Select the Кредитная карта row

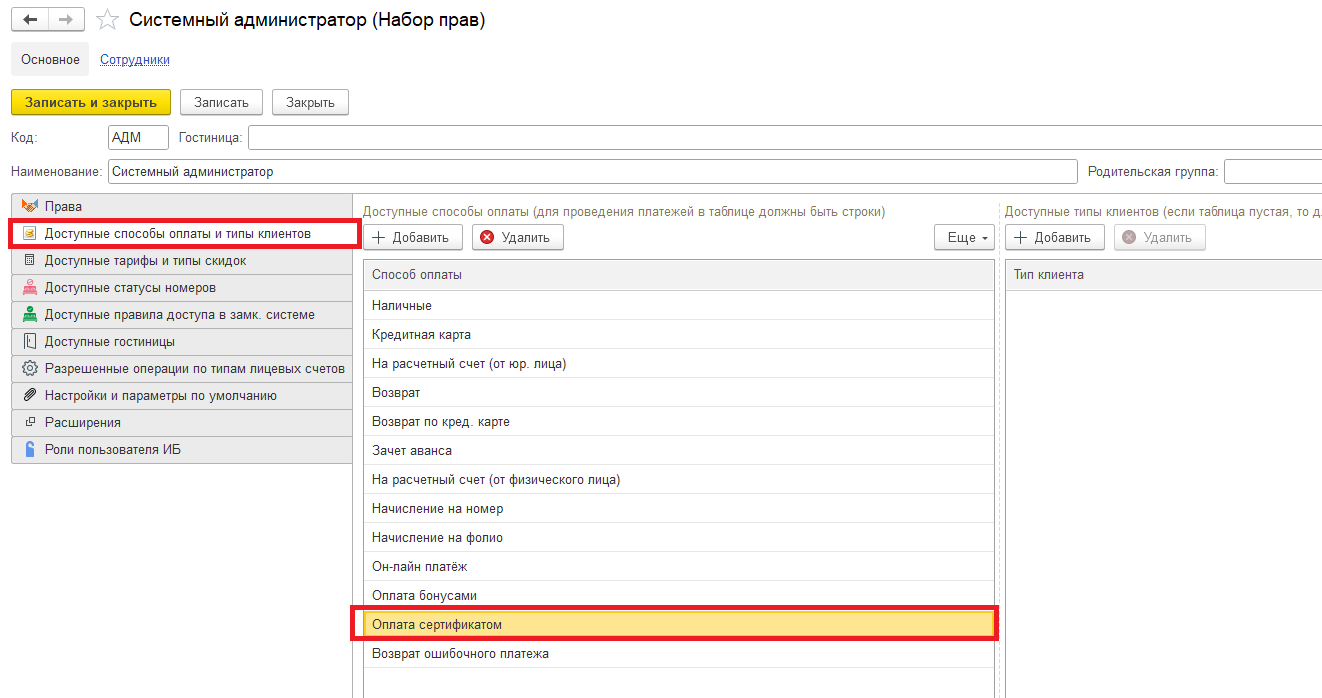pyautogui.click(x=679, y=334)
